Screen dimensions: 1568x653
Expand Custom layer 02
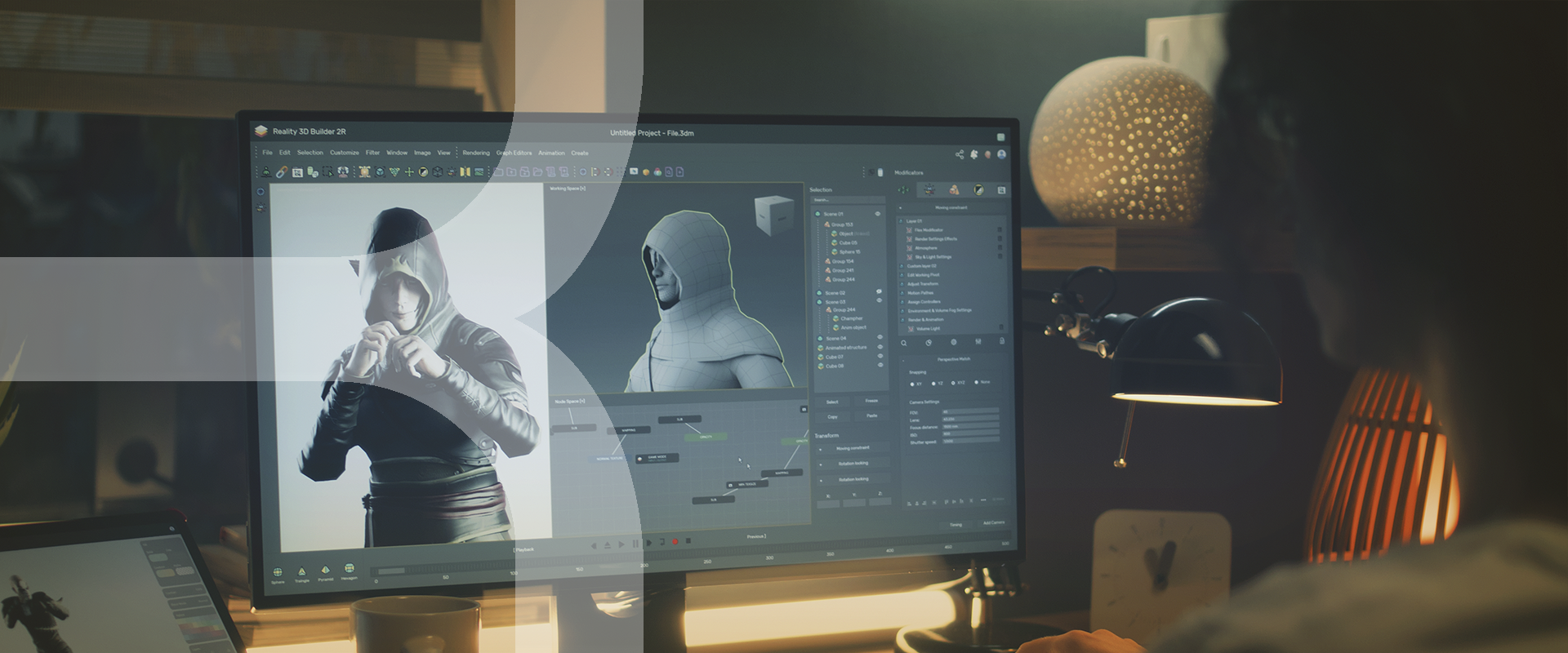point(902,266)
